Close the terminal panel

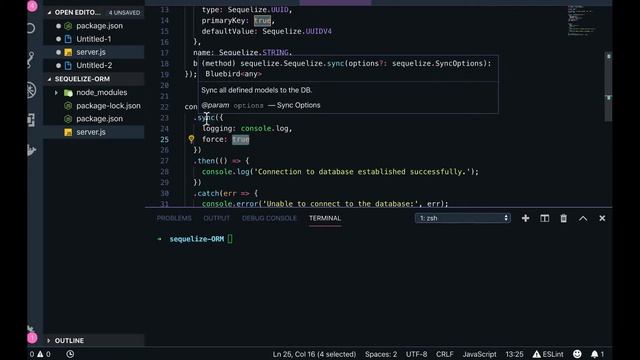pos(602,218)
